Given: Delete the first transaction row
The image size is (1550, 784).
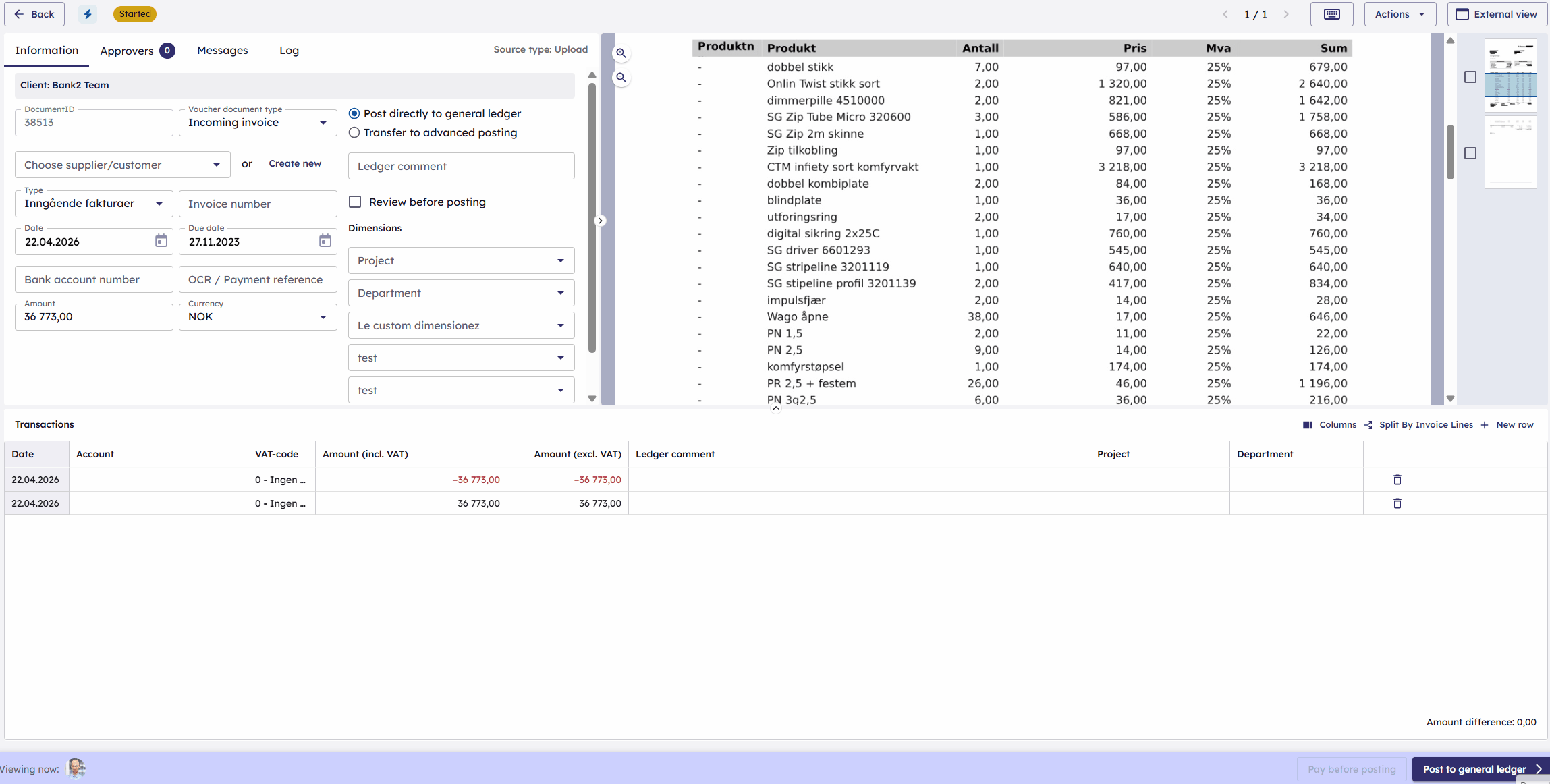Looking at the screenshot, I should click(1397, 480).
